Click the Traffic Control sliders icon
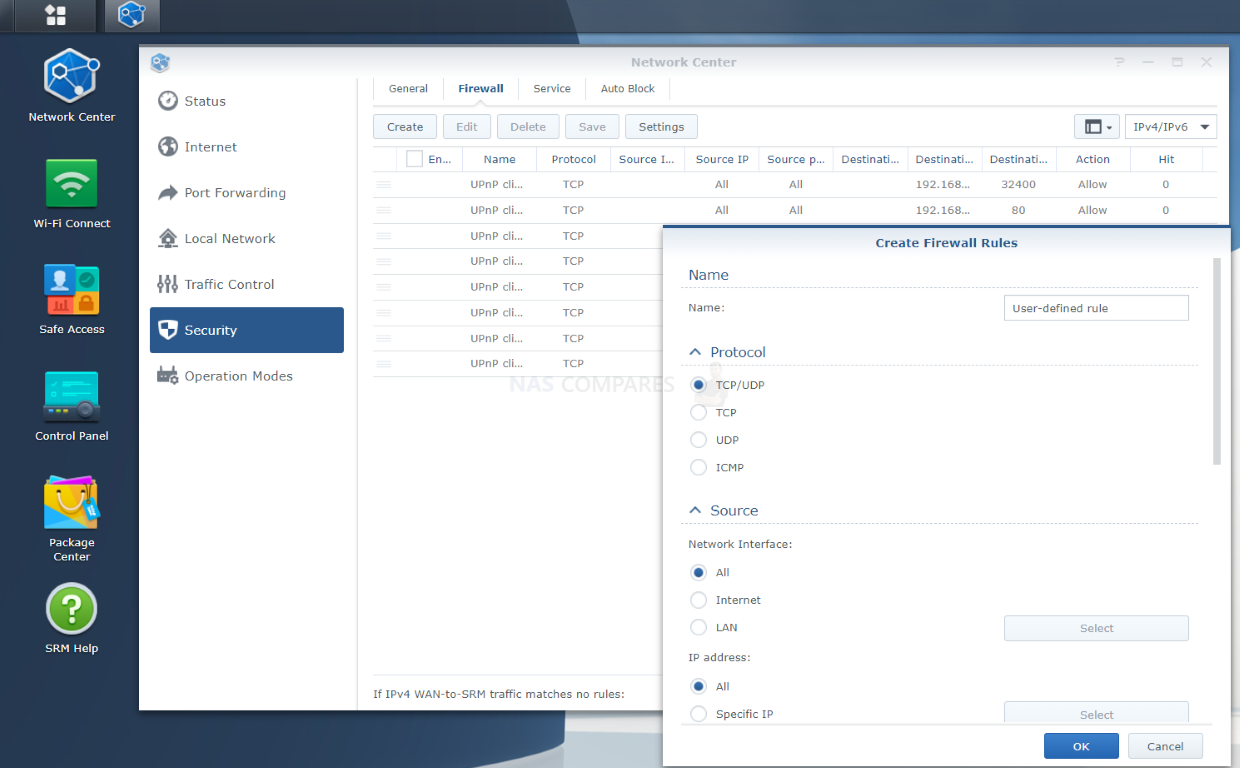Viewport: 1240px width, 768px height. [x=168, y=284]
